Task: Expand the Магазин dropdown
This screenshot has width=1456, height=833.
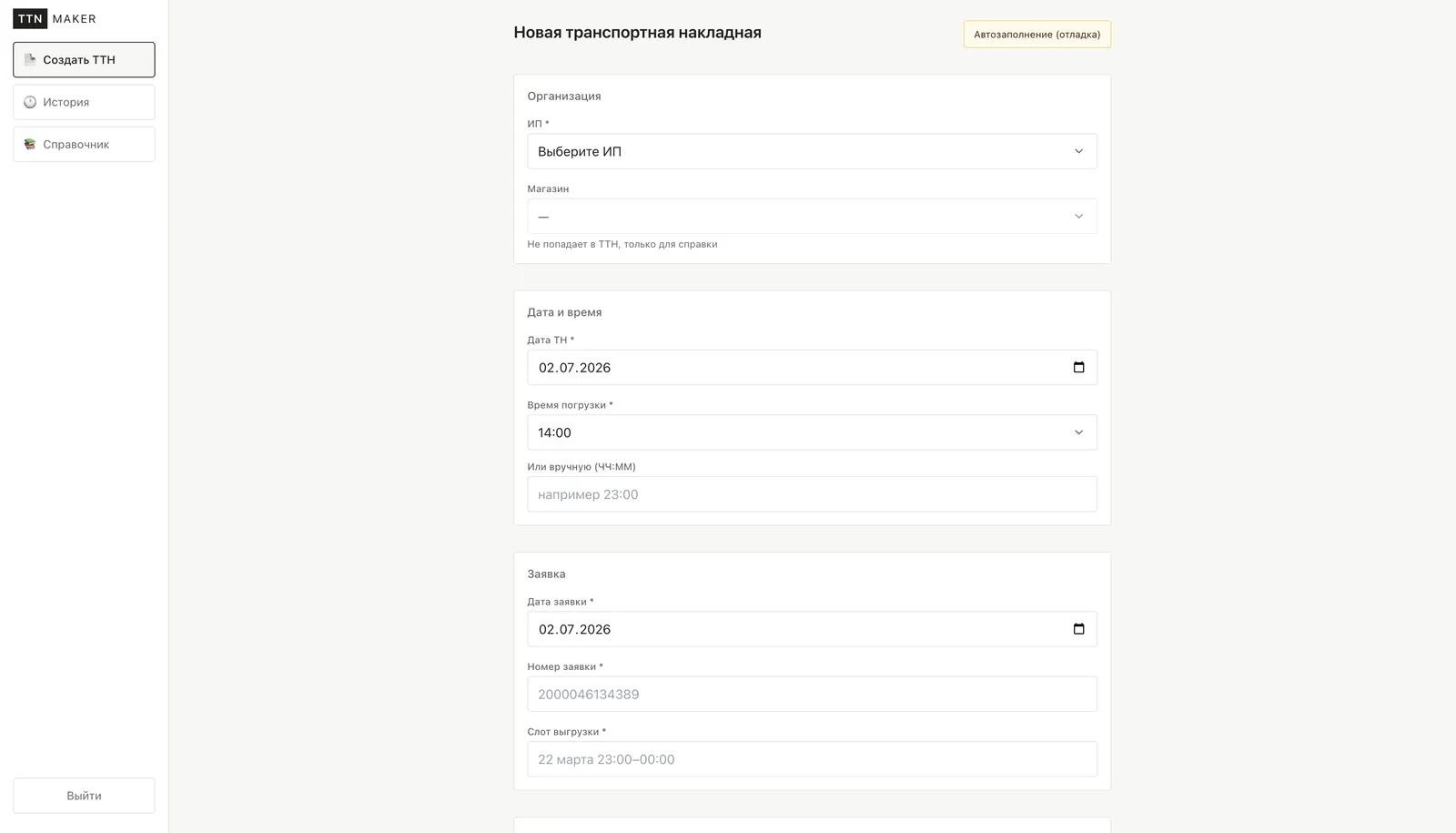Action: [812, 217]
